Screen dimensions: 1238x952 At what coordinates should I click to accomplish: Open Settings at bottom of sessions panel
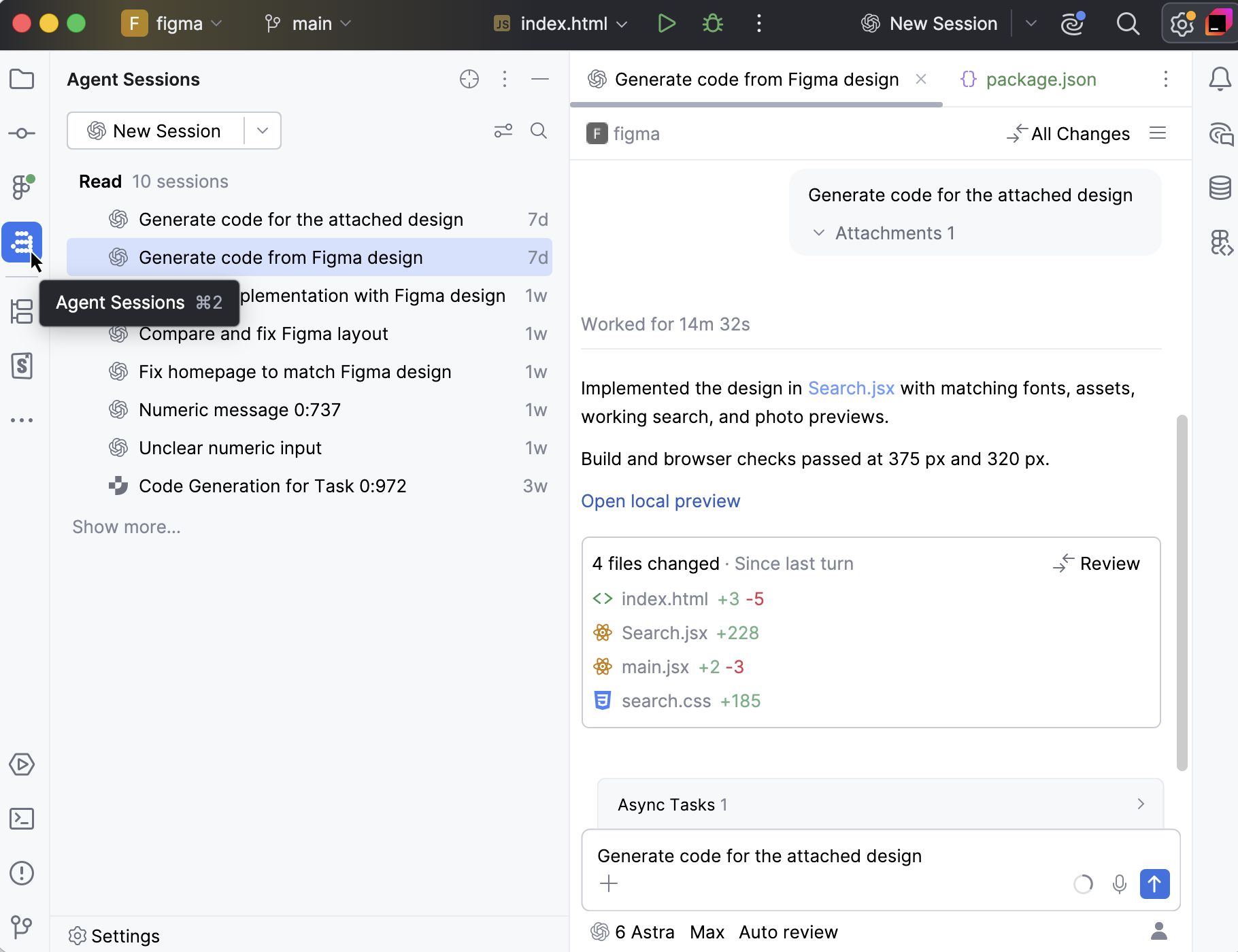(x=114, y=936)
